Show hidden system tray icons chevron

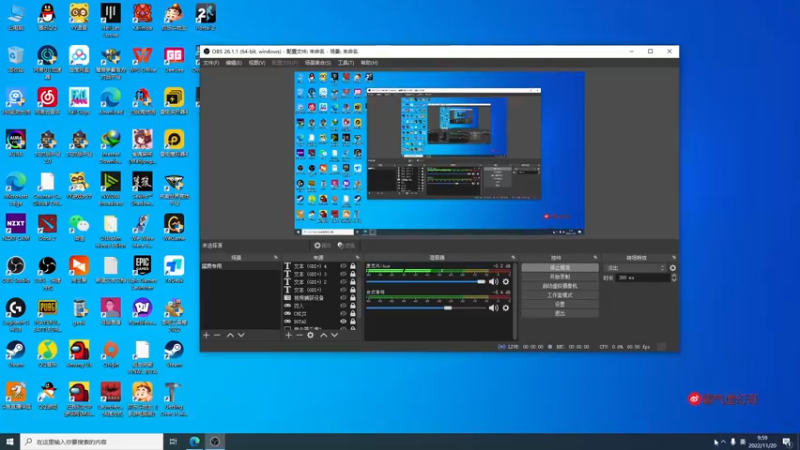(723, 442)
